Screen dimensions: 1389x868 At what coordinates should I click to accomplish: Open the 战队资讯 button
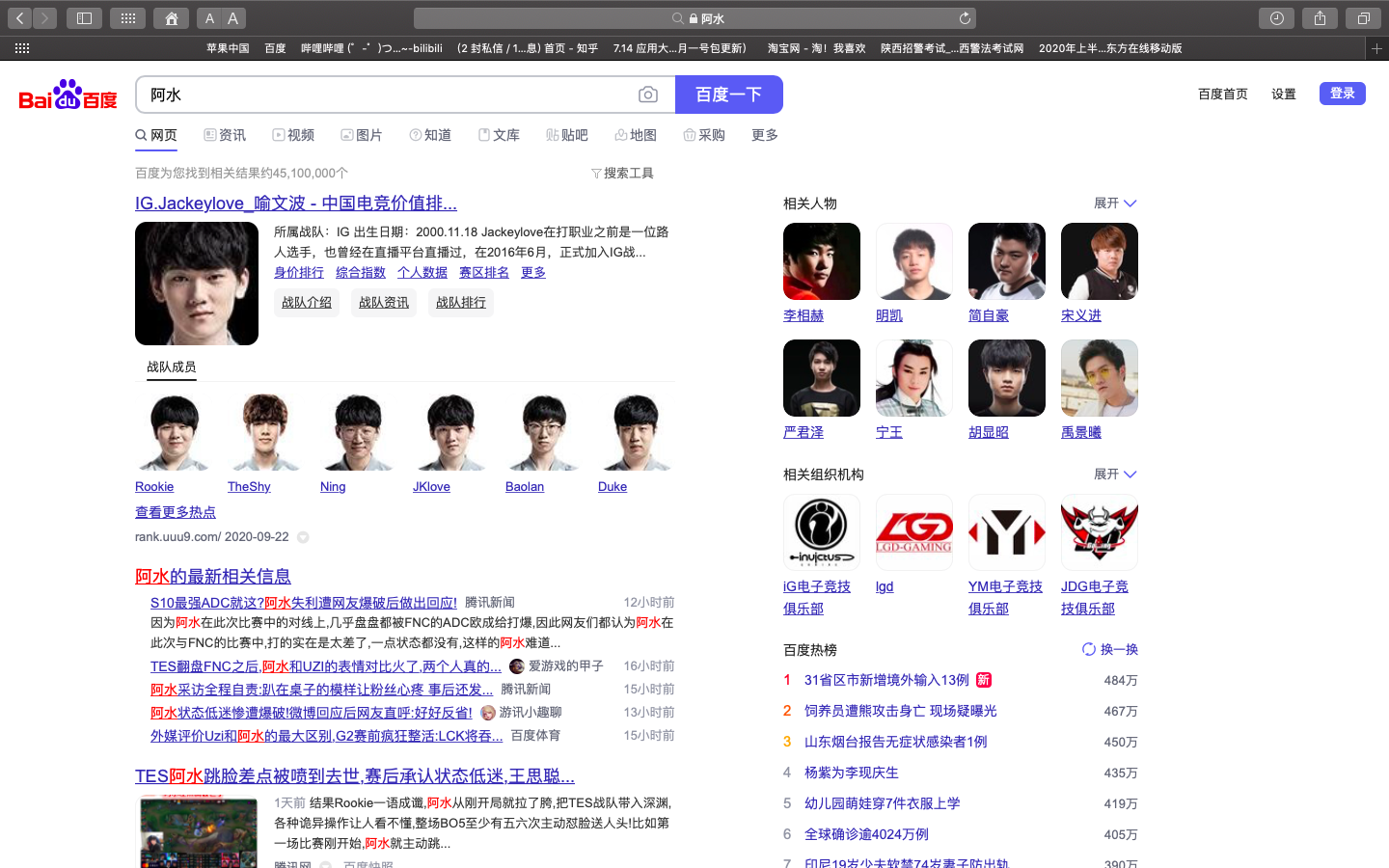(384, 303)
